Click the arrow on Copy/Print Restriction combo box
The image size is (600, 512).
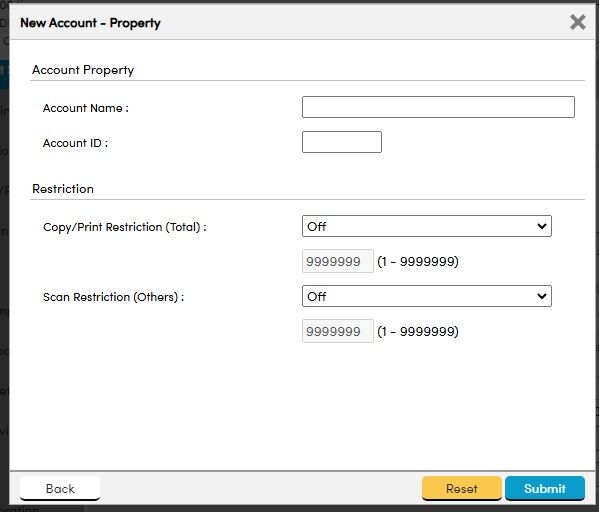tap(542, 227)
